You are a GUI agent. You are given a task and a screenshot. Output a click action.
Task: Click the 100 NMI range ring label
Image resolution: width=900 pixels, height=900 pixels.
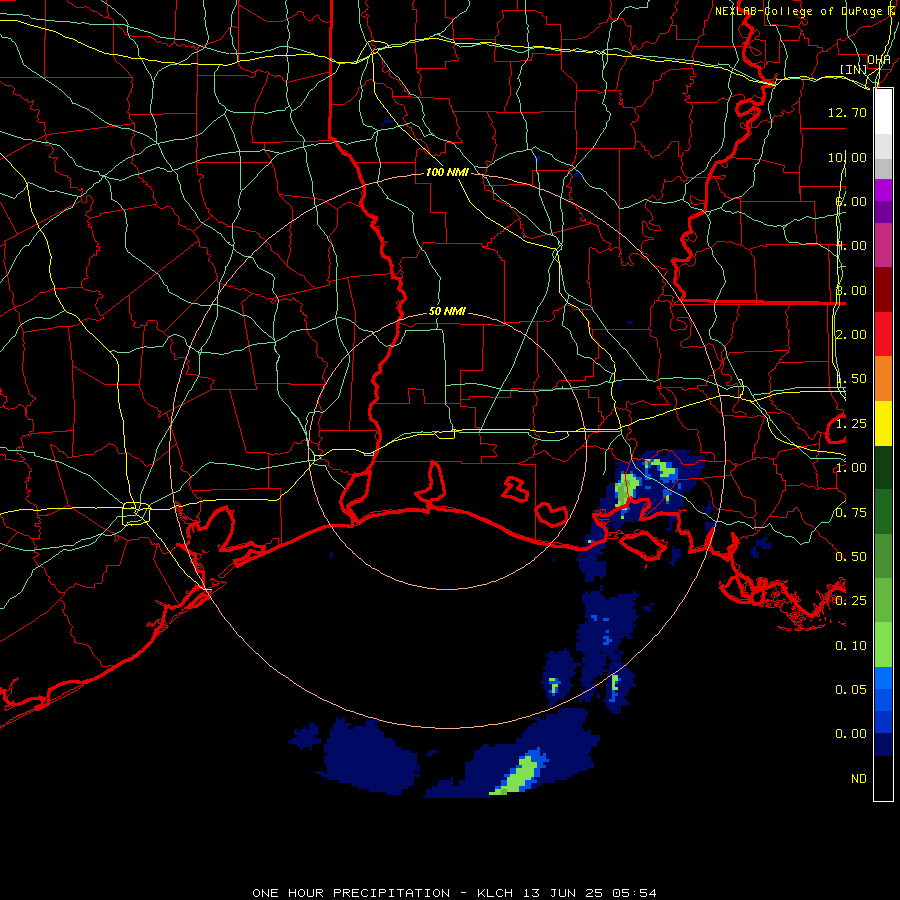pyautogui.click(x=447, y=172)
